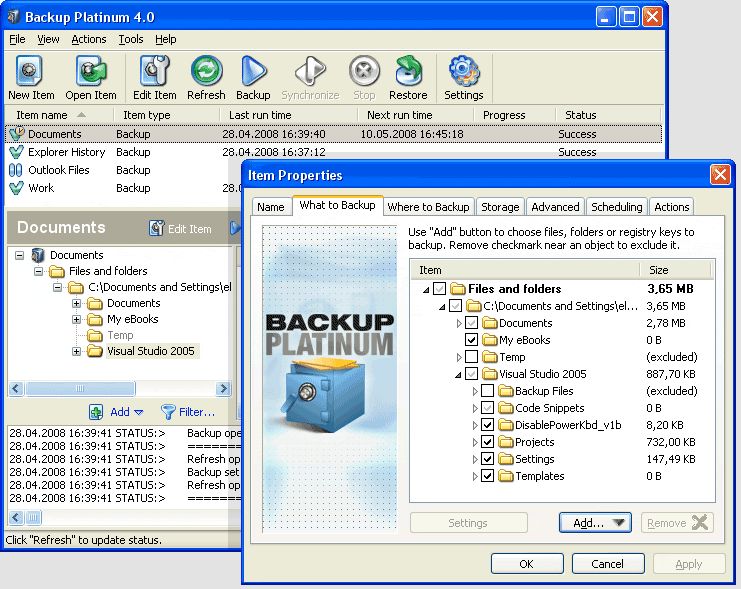
Task: Click the Open Item toolbar icon
Action: coord(91,71)
